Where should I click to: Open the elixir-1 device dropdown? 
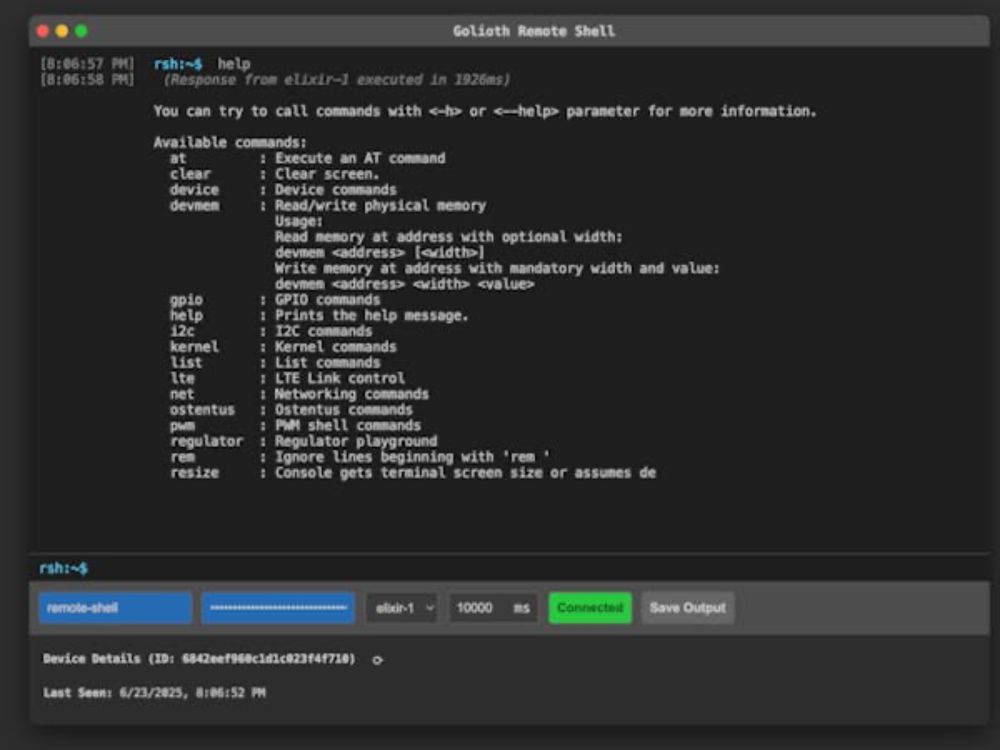tap(402, 608)
